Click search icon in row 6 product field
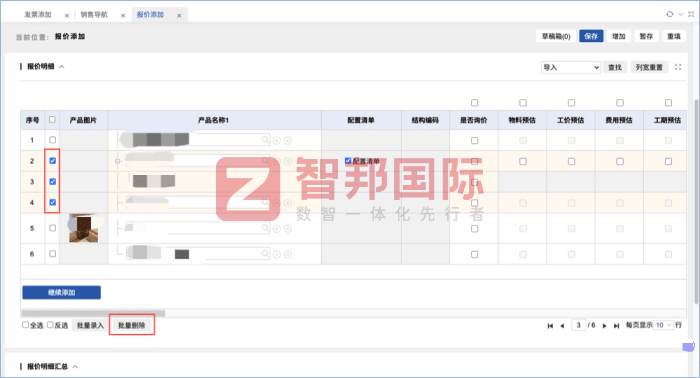This screenshot has width=700, height=378. coord(265,253)
